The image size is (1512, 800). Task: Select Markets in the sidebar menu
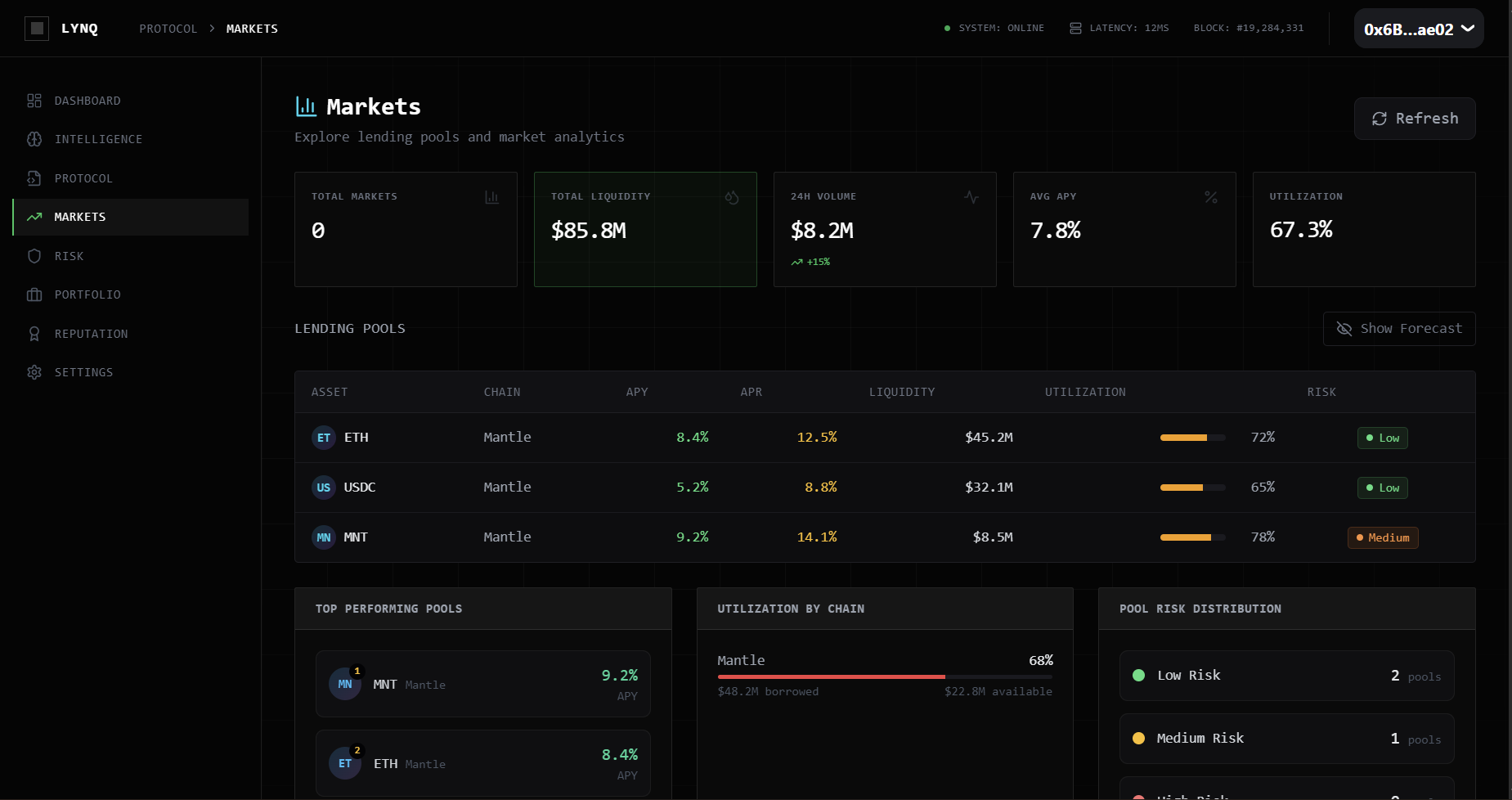click(131, 217)
